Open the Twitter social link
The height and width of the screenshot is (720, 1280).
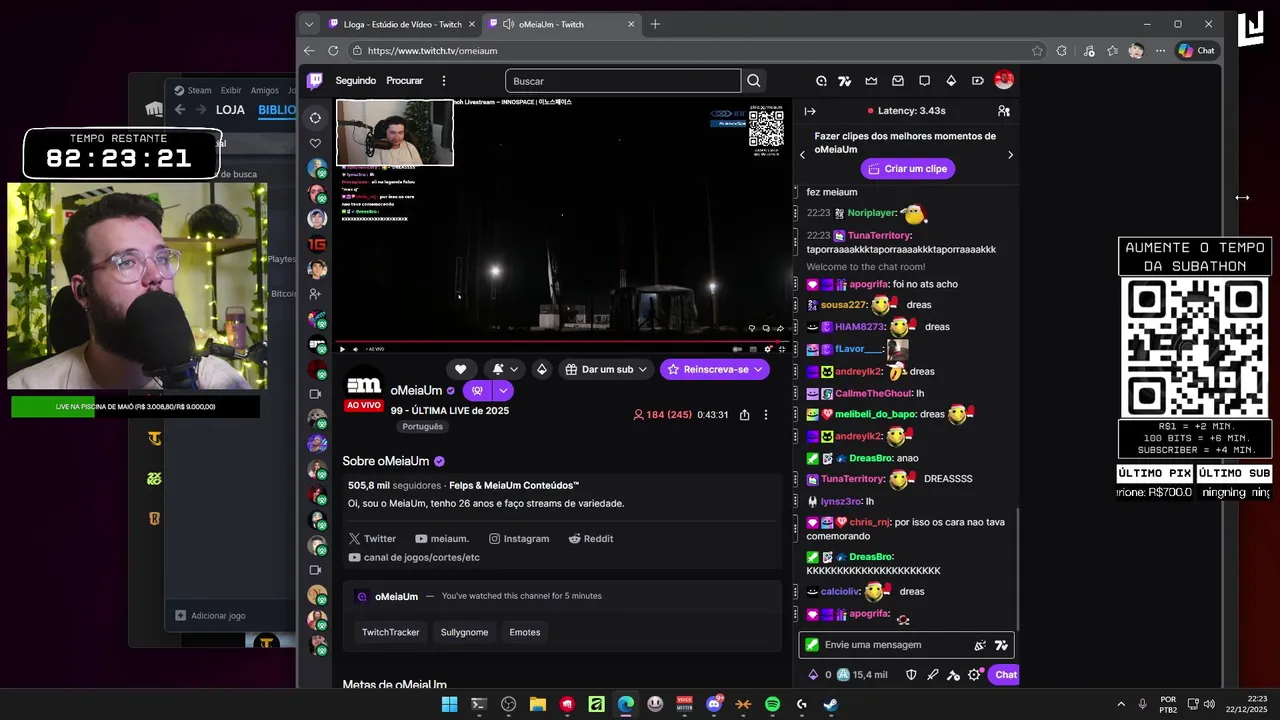point(372,539)
